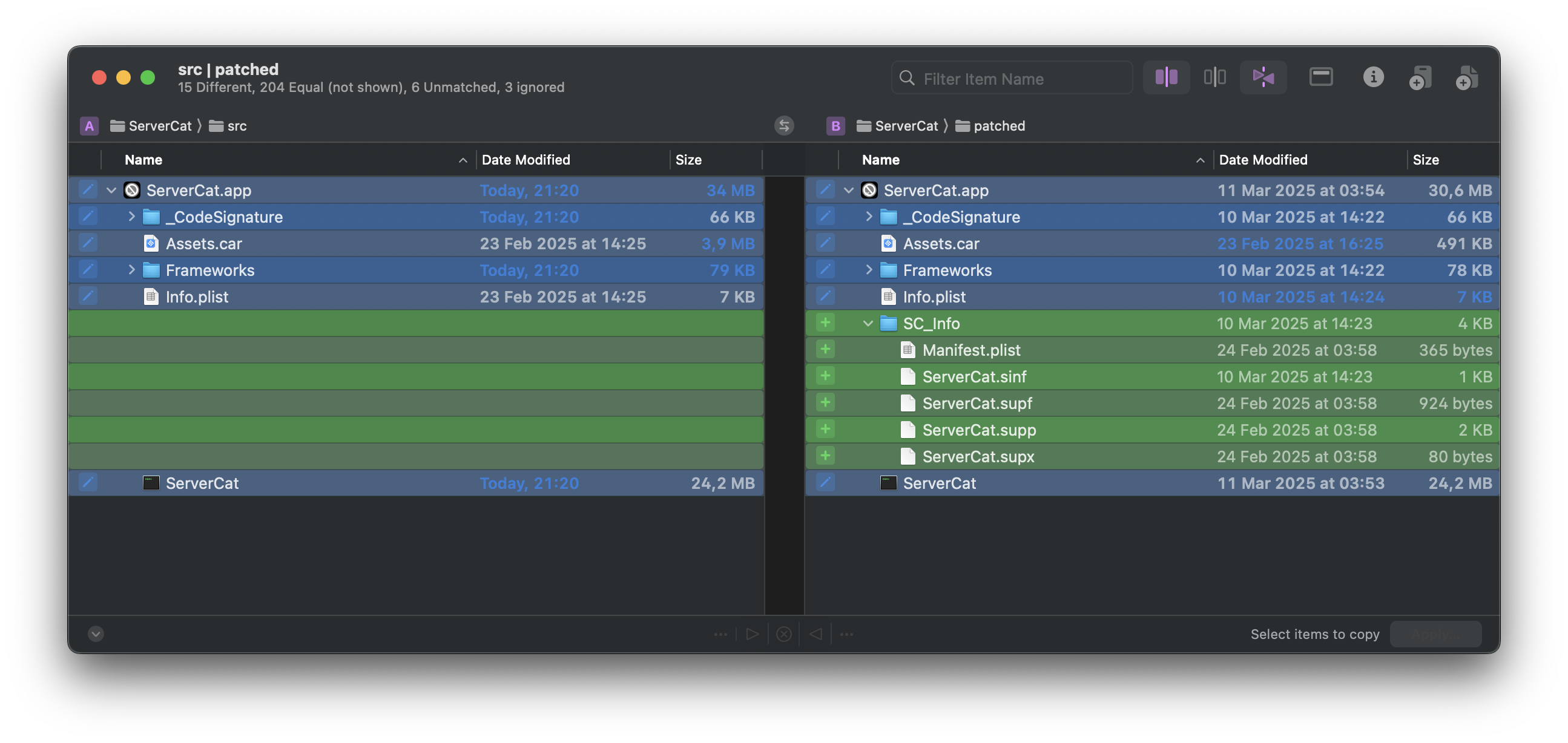The width and height of the screenshot is (1568, 743).
Task: Swap sides A and B button
Action: point(784,125)
